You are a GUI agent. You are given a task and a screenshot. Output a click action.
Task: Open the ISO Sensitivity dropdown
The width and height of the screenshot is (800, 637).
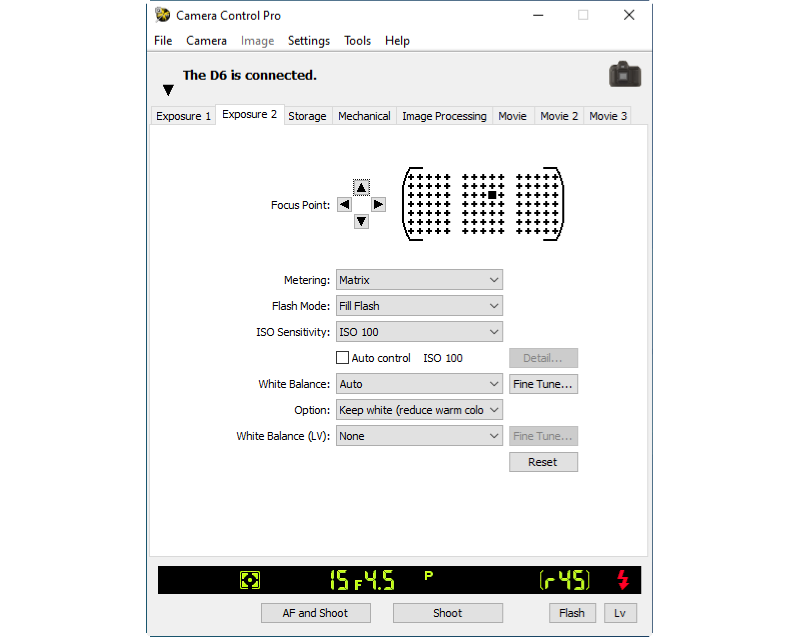[x=419, y=332]
